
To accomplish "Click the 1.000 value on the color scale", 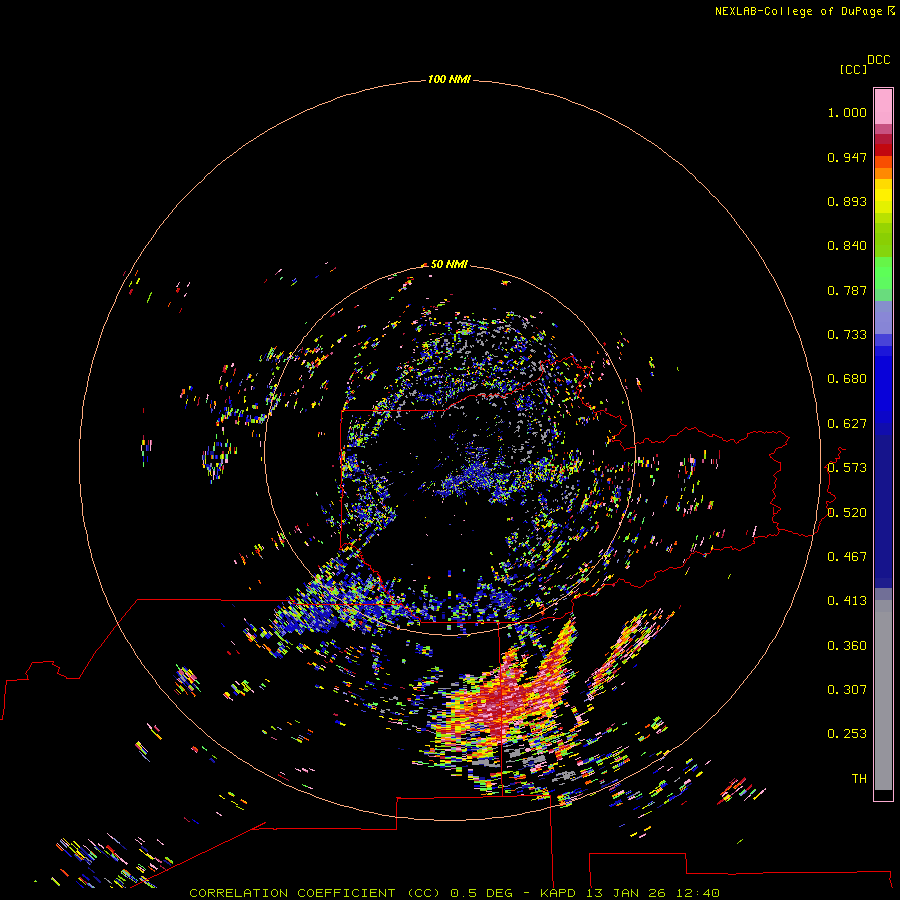I will click(847, 112).
